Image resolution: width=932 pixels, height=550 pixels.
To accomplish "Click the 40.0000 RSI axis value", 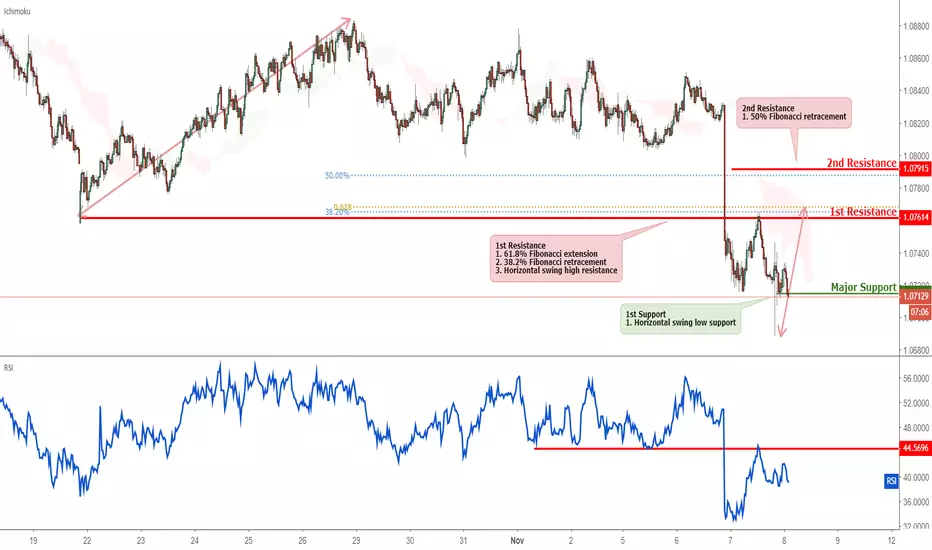I will (915, 477).
